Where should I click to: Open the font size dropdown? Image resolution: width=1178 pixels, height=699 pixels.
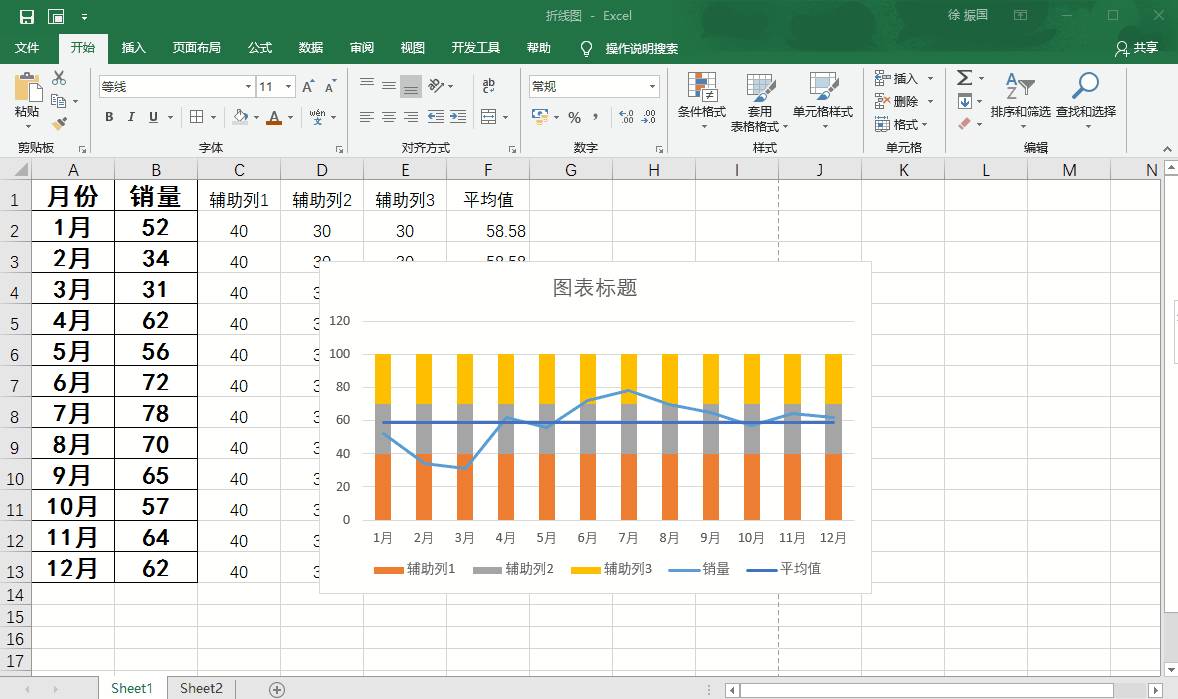[x=288, y=86]
